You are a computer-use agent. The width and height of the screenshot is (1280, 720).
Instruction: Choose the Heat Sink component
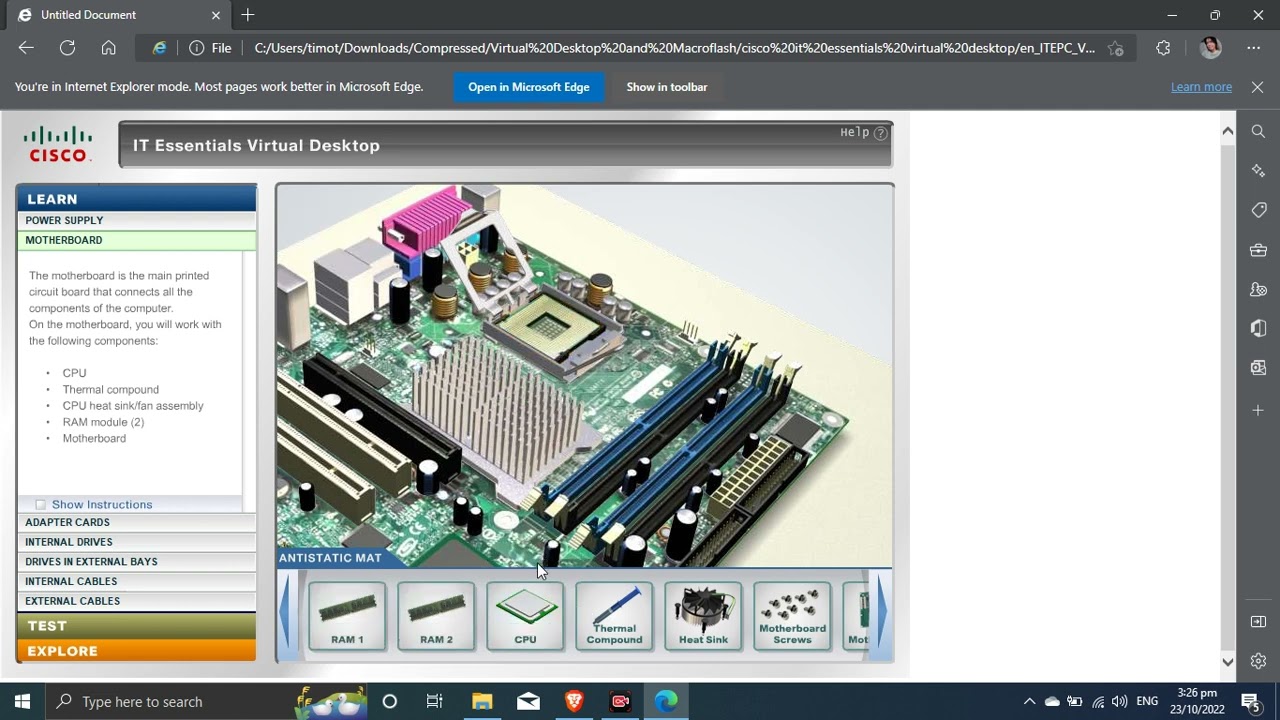(703, 616)
